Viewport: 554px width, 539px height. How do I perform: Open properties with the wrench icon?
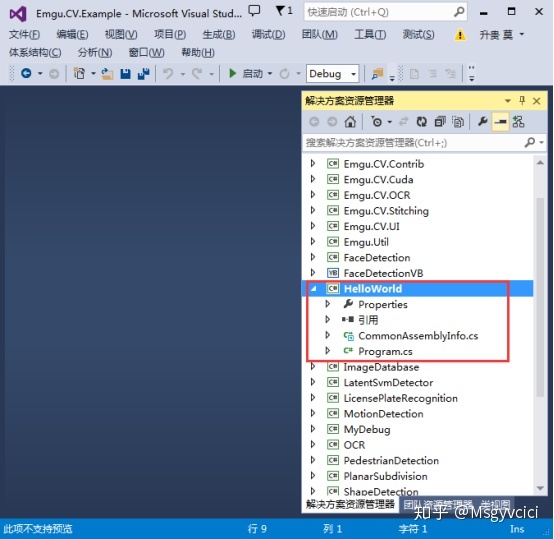[x=482, y=122]
